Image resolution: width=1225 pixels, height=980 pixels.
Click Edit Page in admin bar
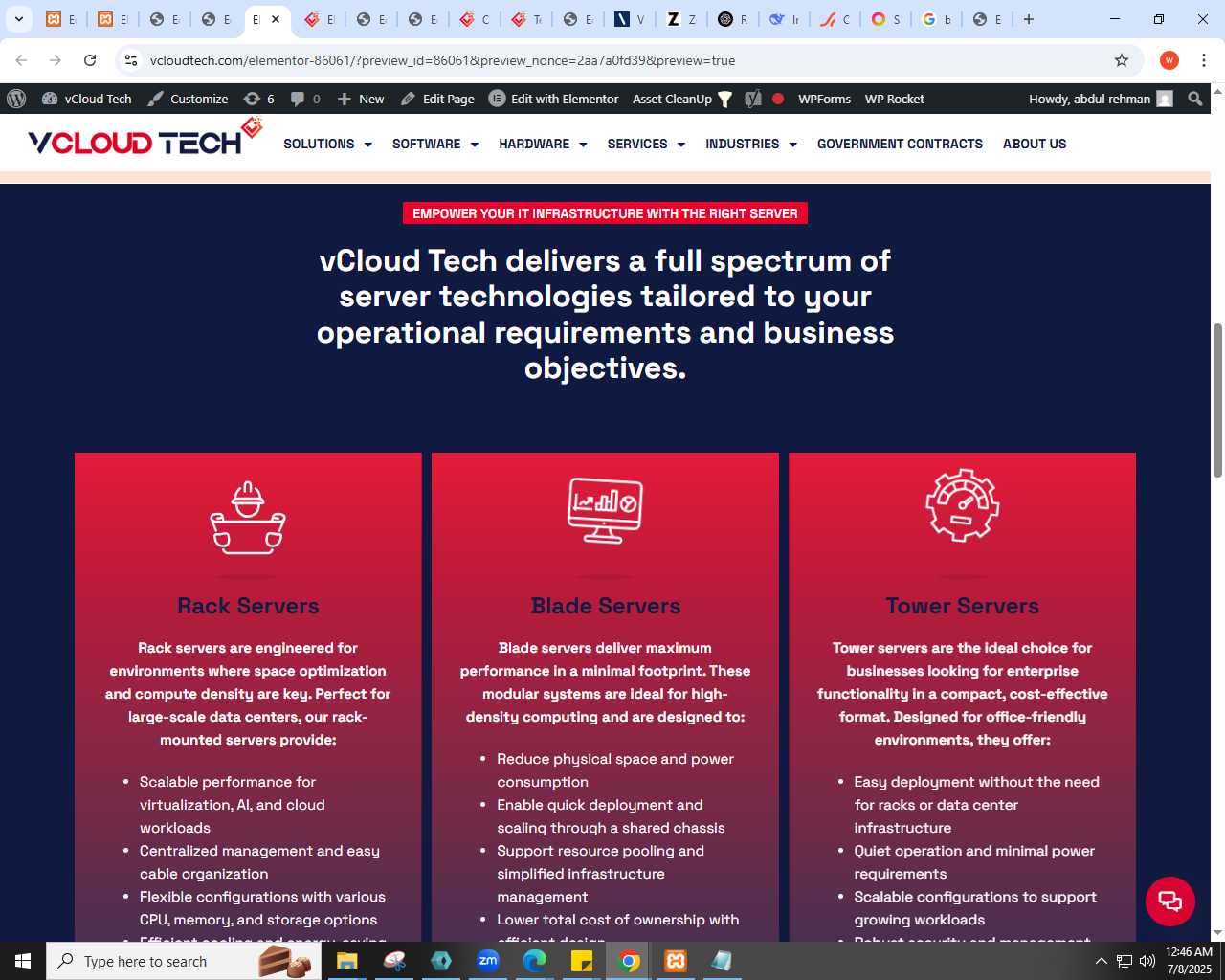tap(437, 99)
